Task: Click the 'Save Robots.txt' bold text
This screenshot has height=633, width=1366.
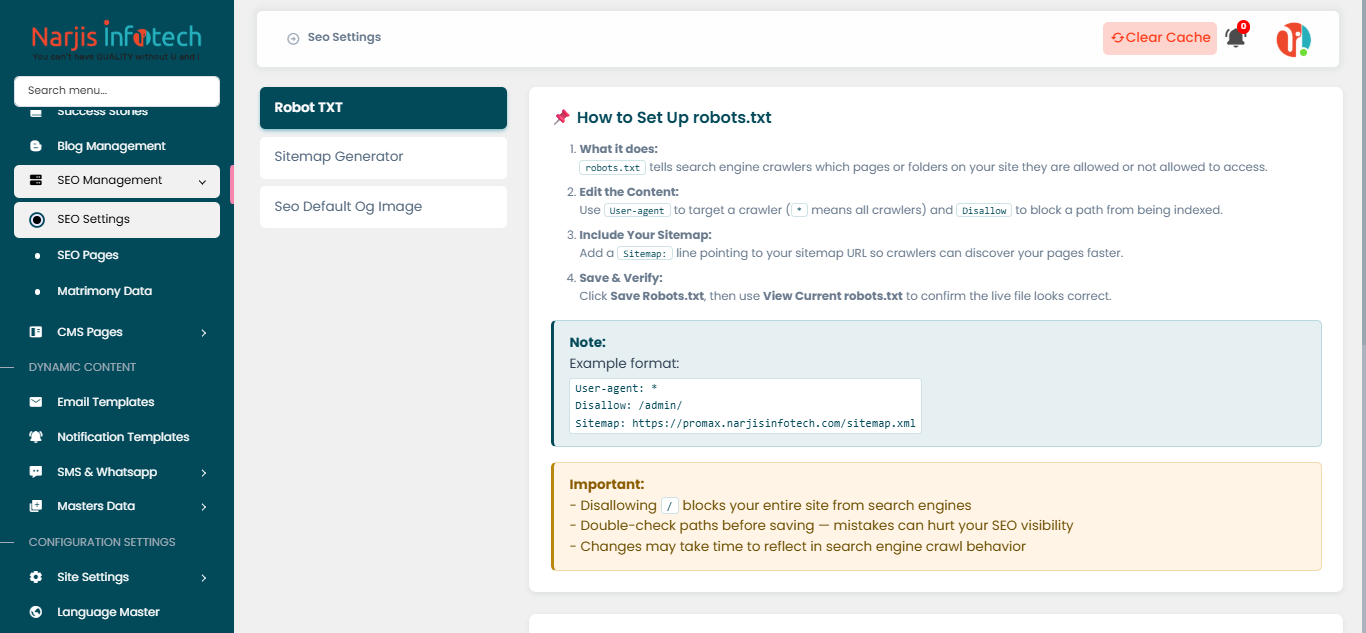Action: click(657, 296)
